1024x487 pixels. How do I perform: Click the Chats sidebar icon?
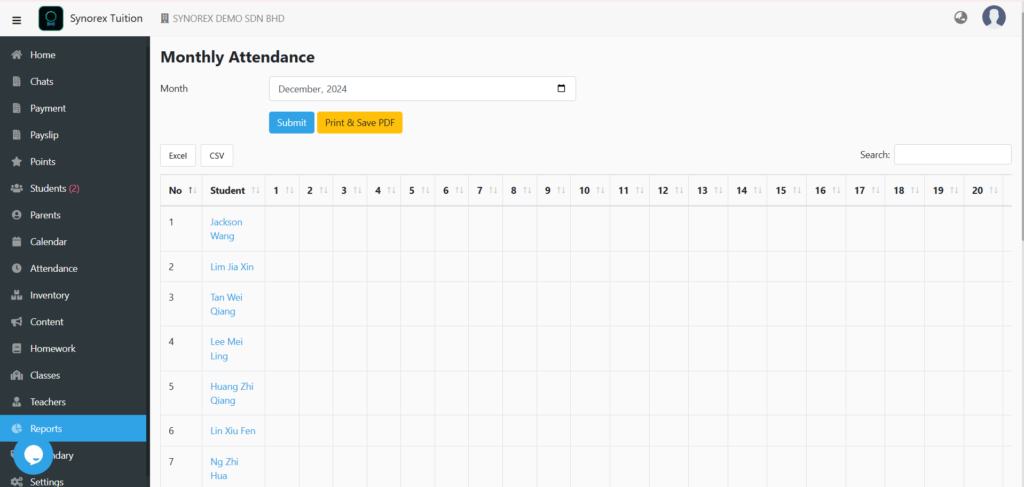[18, 82]
